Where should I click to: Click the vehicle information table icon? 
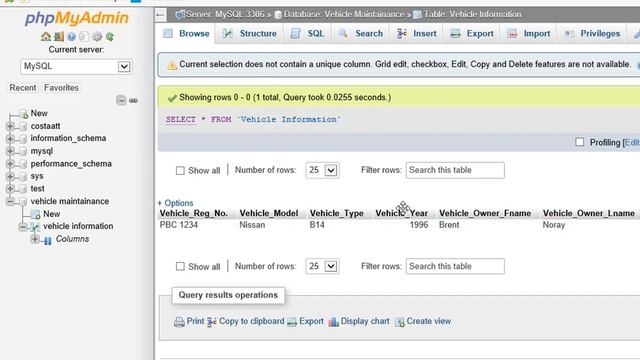36,227
